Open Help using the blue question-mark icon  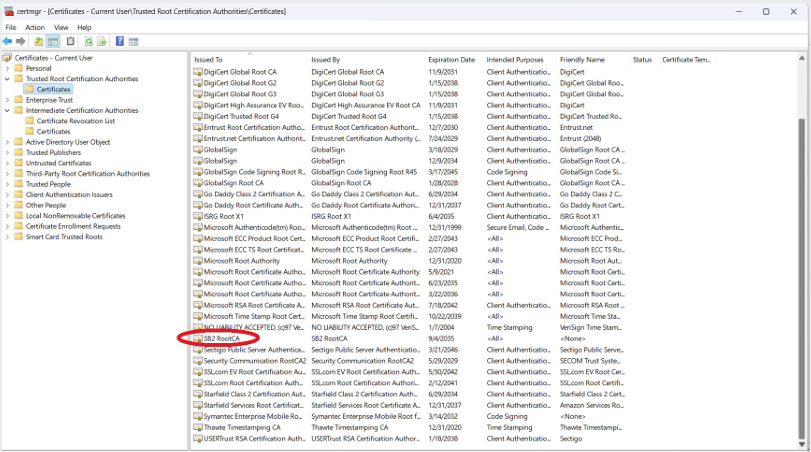coord(119,41)
